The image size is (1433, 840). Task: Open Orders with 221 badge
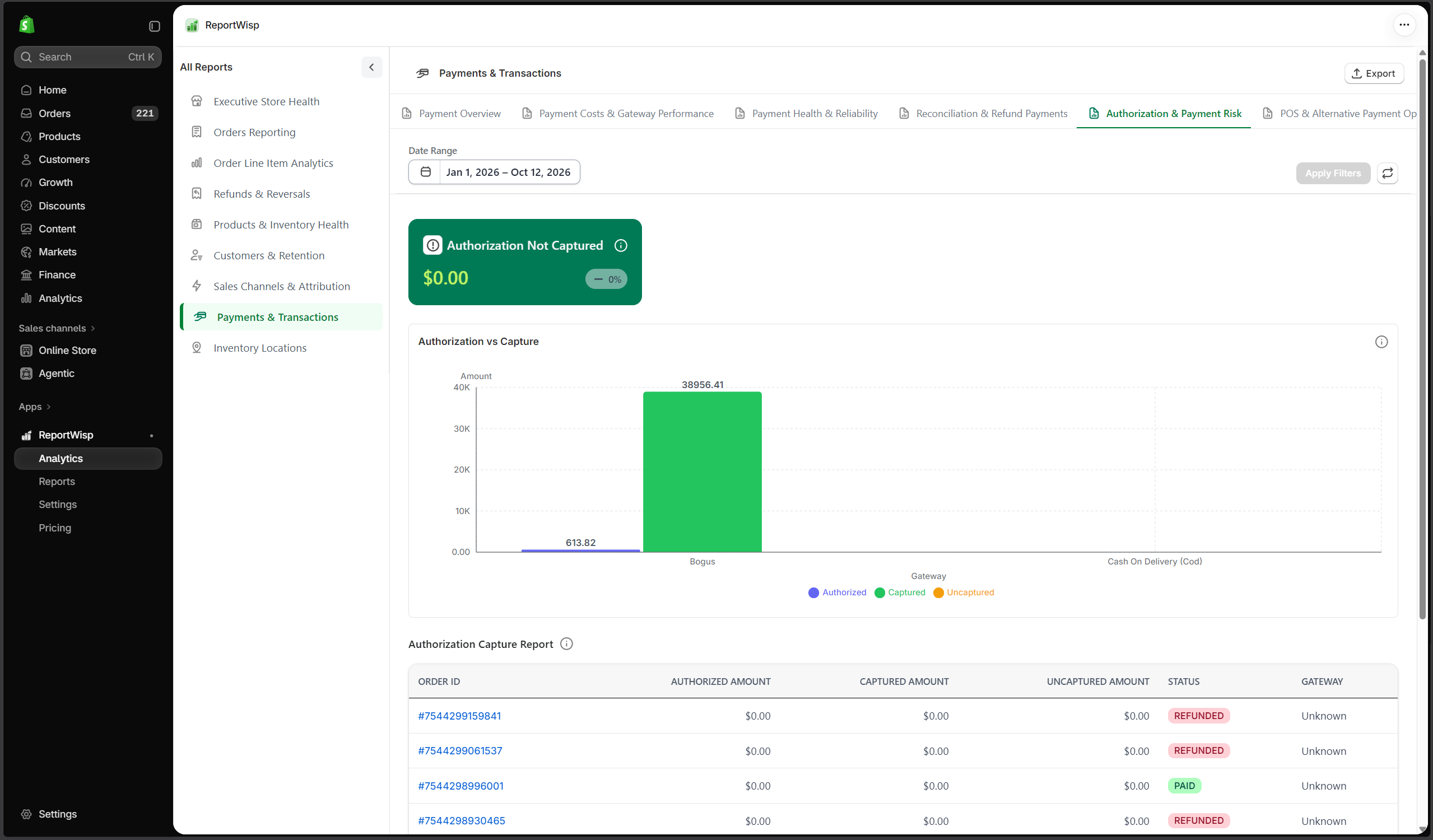(88, 113)
